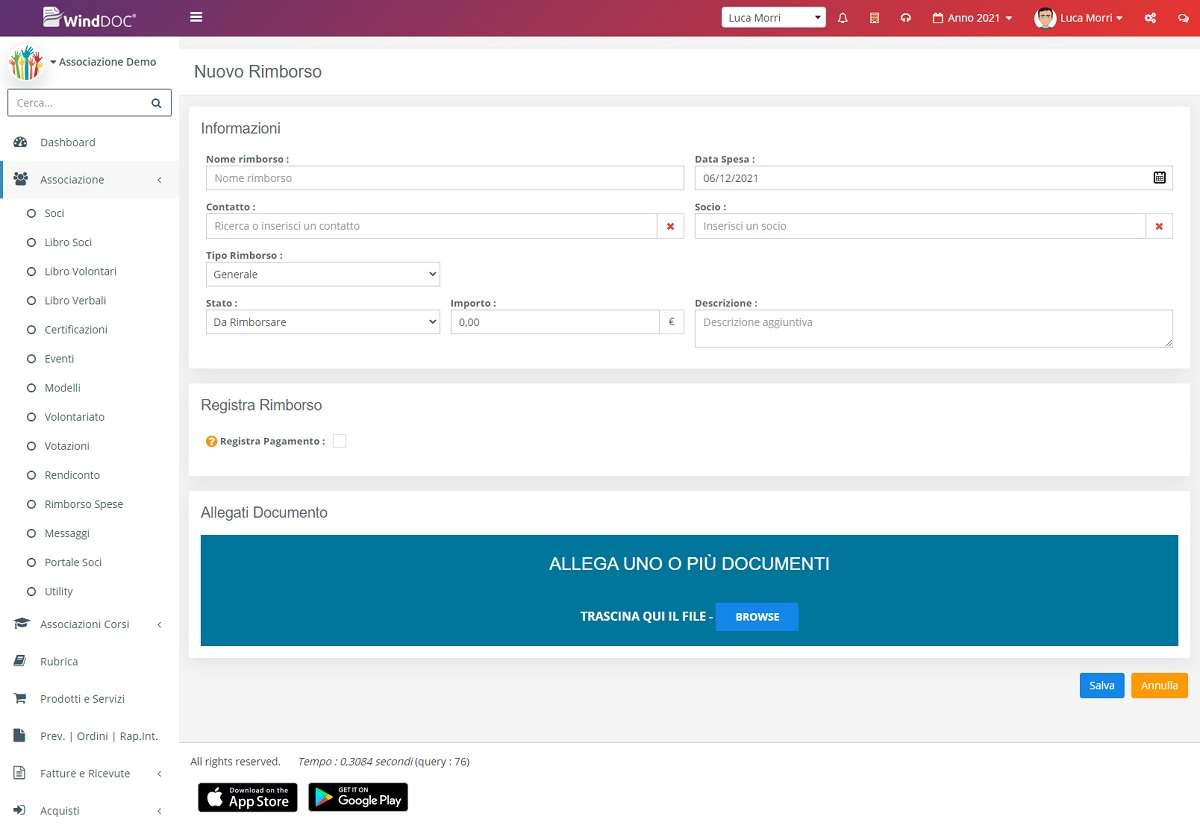Screen dimensions: 1200x831
Task: Open Portale Soci menu item
Action: (x=73, y=562)
